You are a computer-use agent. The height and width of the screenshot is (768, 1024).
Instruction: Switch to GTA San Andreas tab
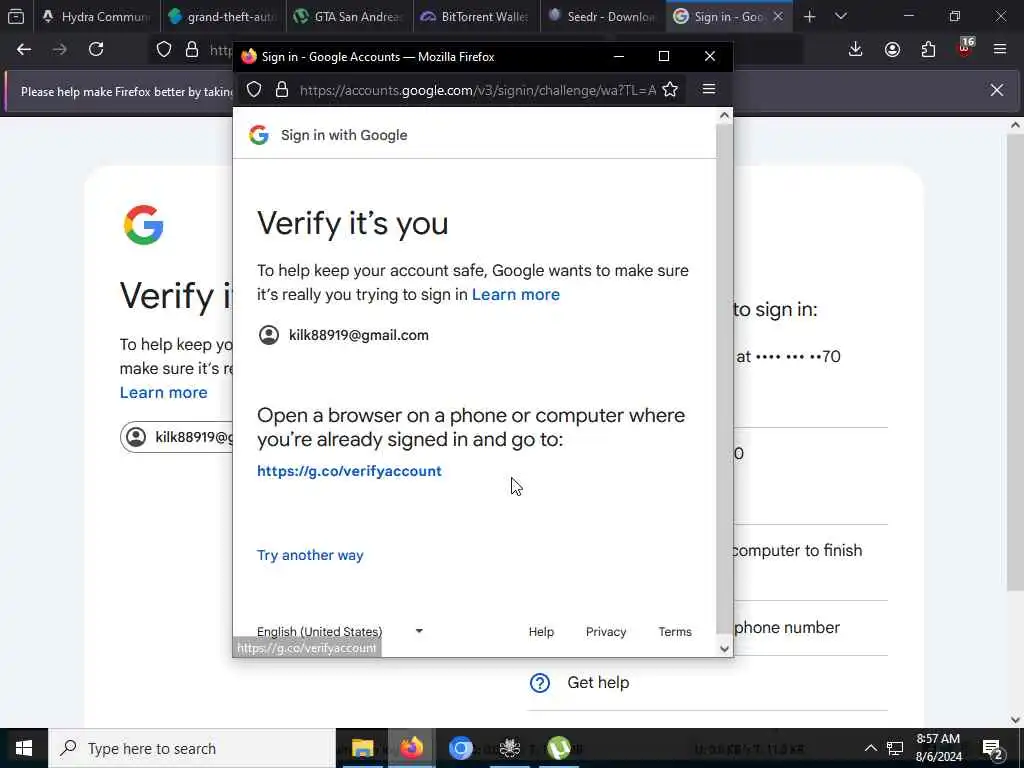point(349,17)
